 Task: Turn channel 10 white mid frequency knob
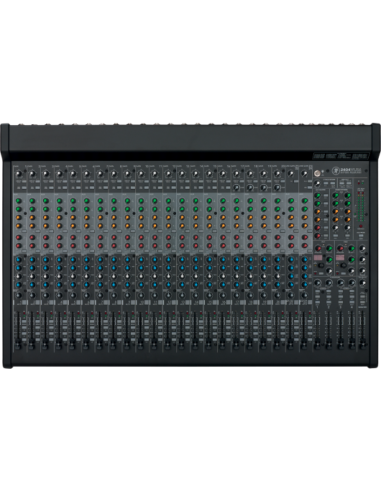141,276
